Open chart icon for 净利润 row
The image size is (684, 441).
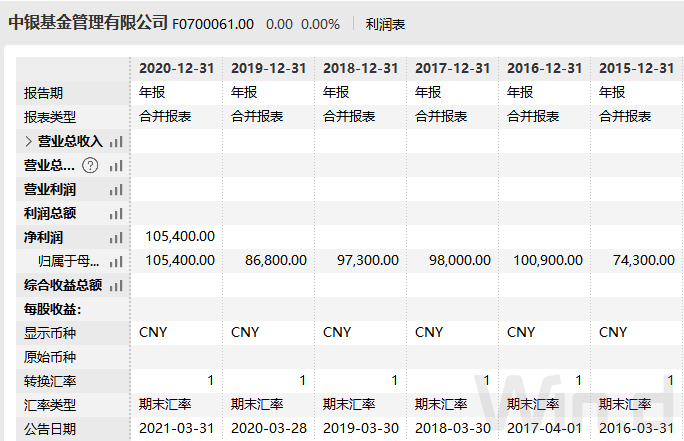116,237
